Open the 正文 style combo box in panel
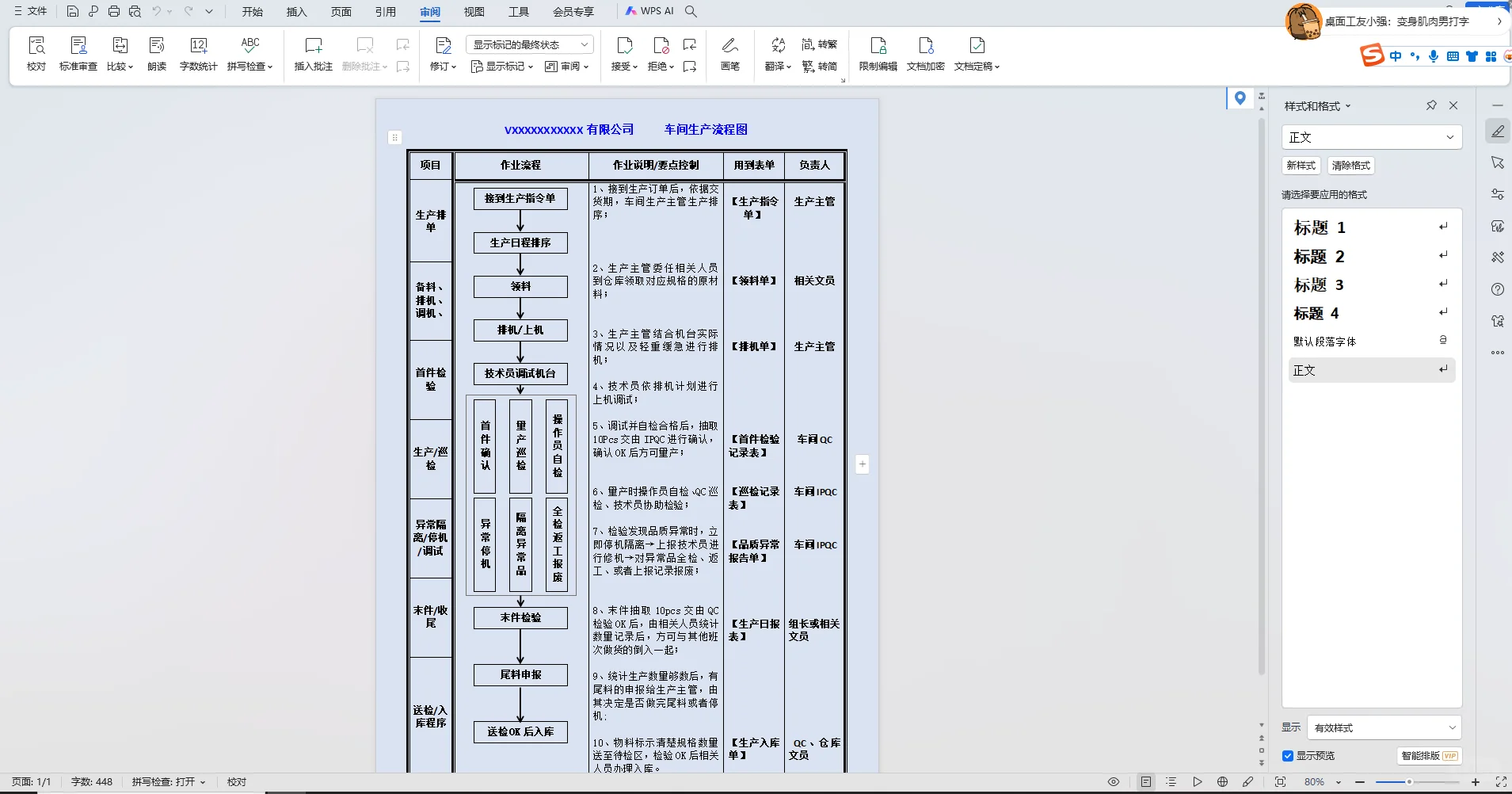Image resolution: width=1512 pixels, height=794 pixels. 1372,137
